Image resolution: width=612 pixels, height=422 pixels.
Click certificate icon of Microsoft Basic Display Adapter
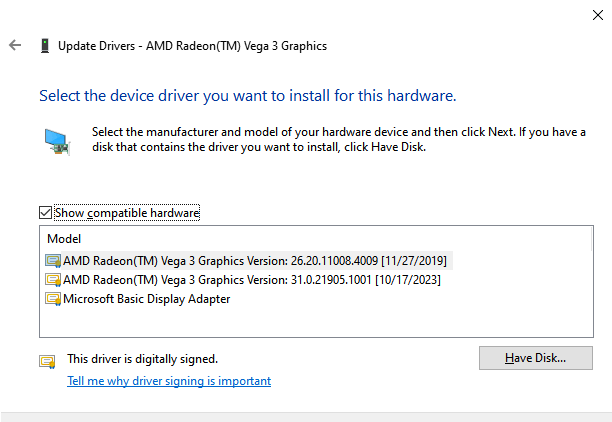click(53, 299)
